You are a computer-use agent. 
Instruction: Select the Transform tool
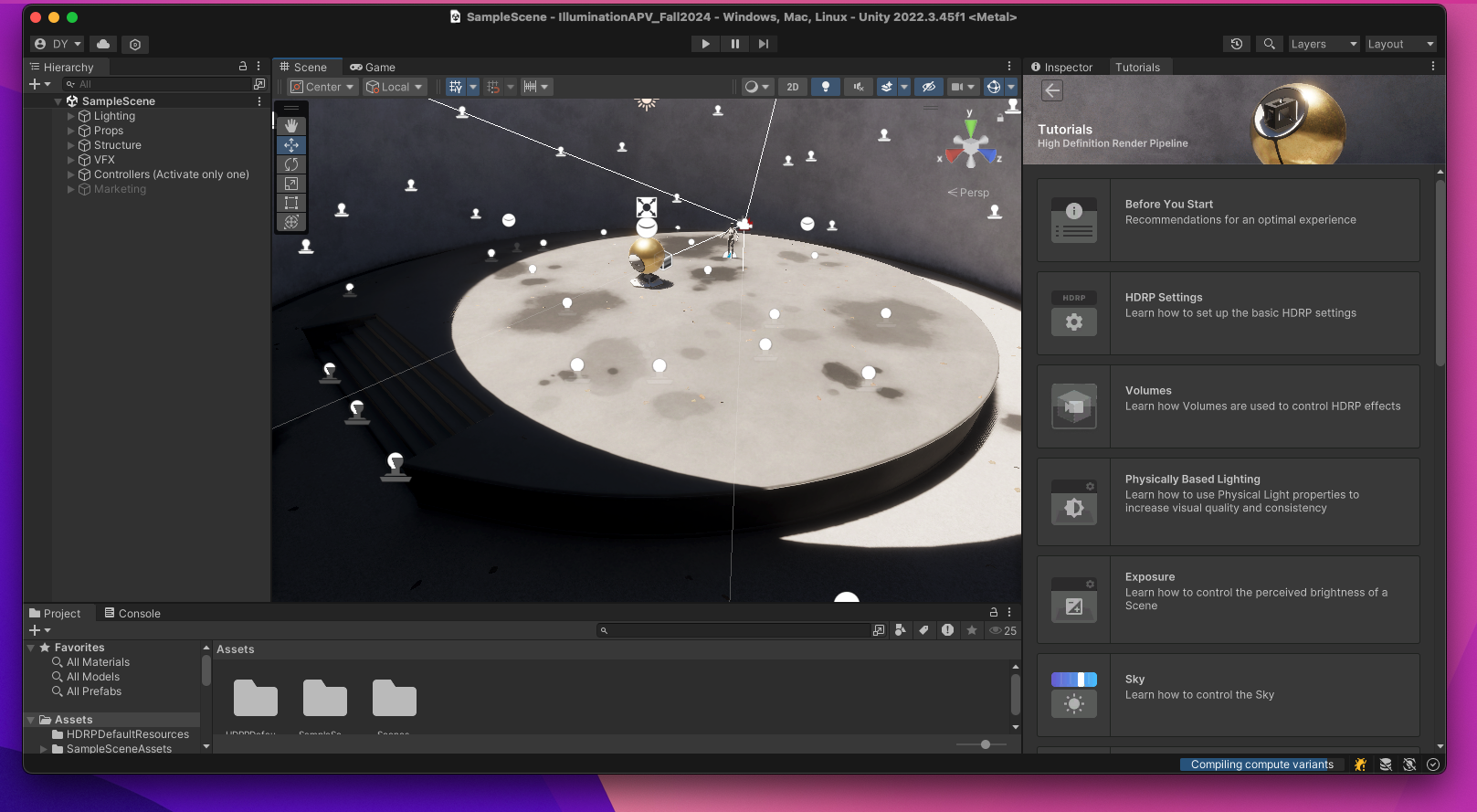291,222
